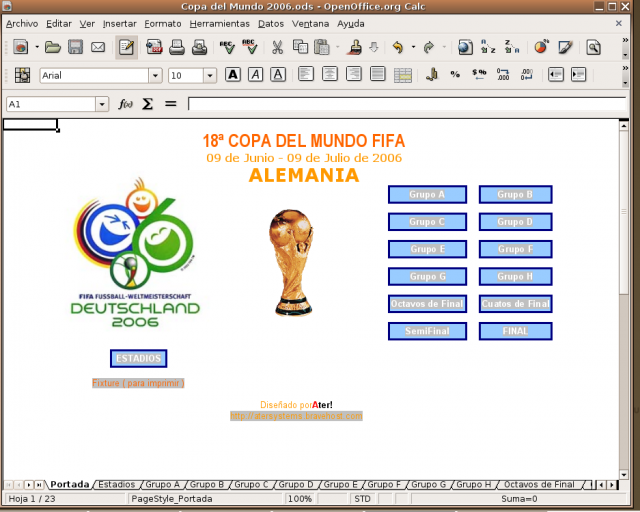Open the Page Preview icon
Image resolution: width=640 pixels, height=512 pixels.
point(200,47)
